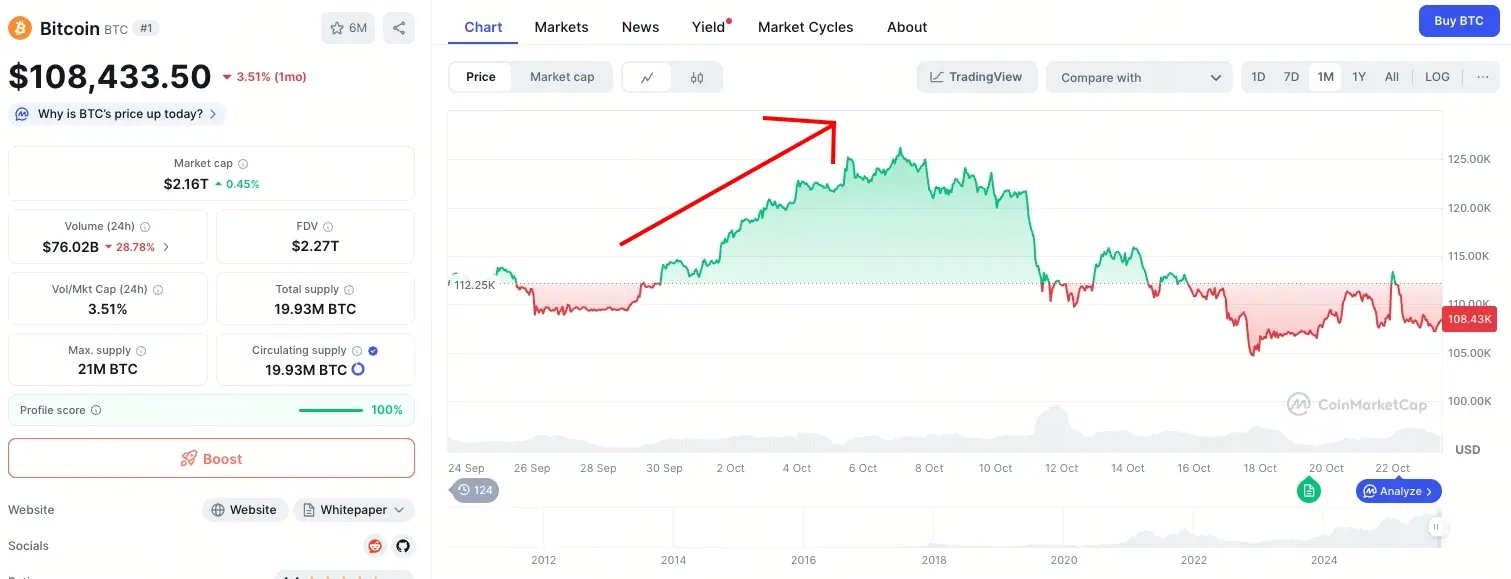Set chart range to 7D
This screenshot has height=579, width=1511.
pos(1291,77)
